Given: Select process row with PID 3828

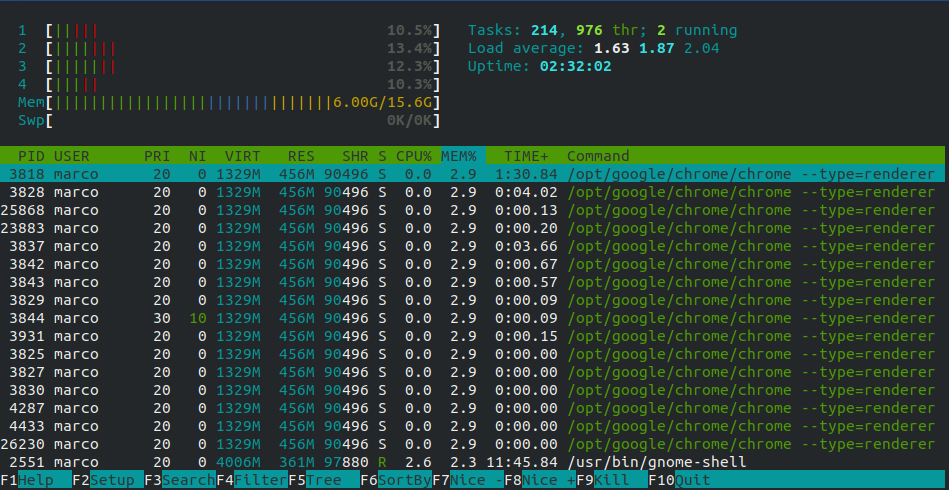Looking at the screenshot, I should tap(472, 192).
